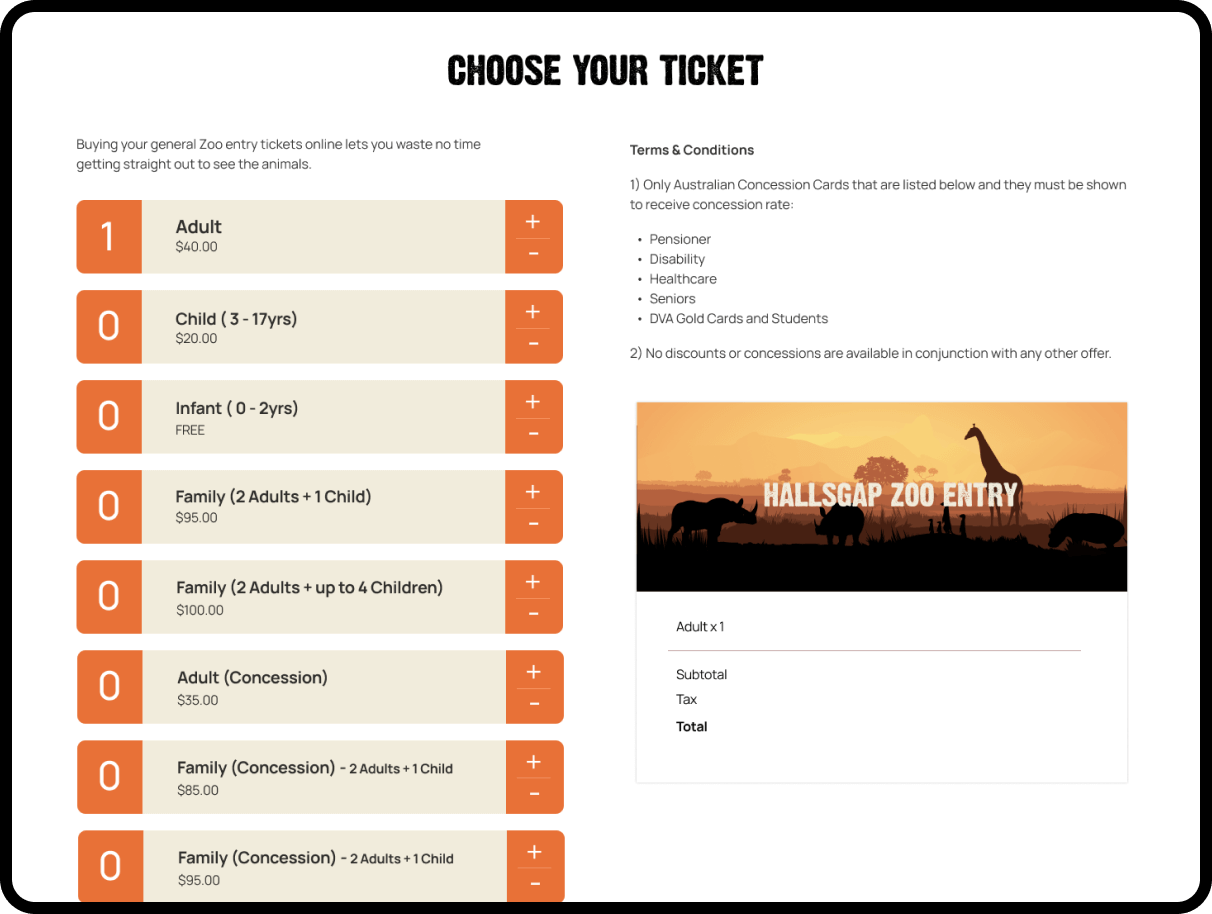The height and width of the screenshot is (914, 1212).
Task: Increase the $85 Family (Concession) quantity
Action: (x=533, y=762)
